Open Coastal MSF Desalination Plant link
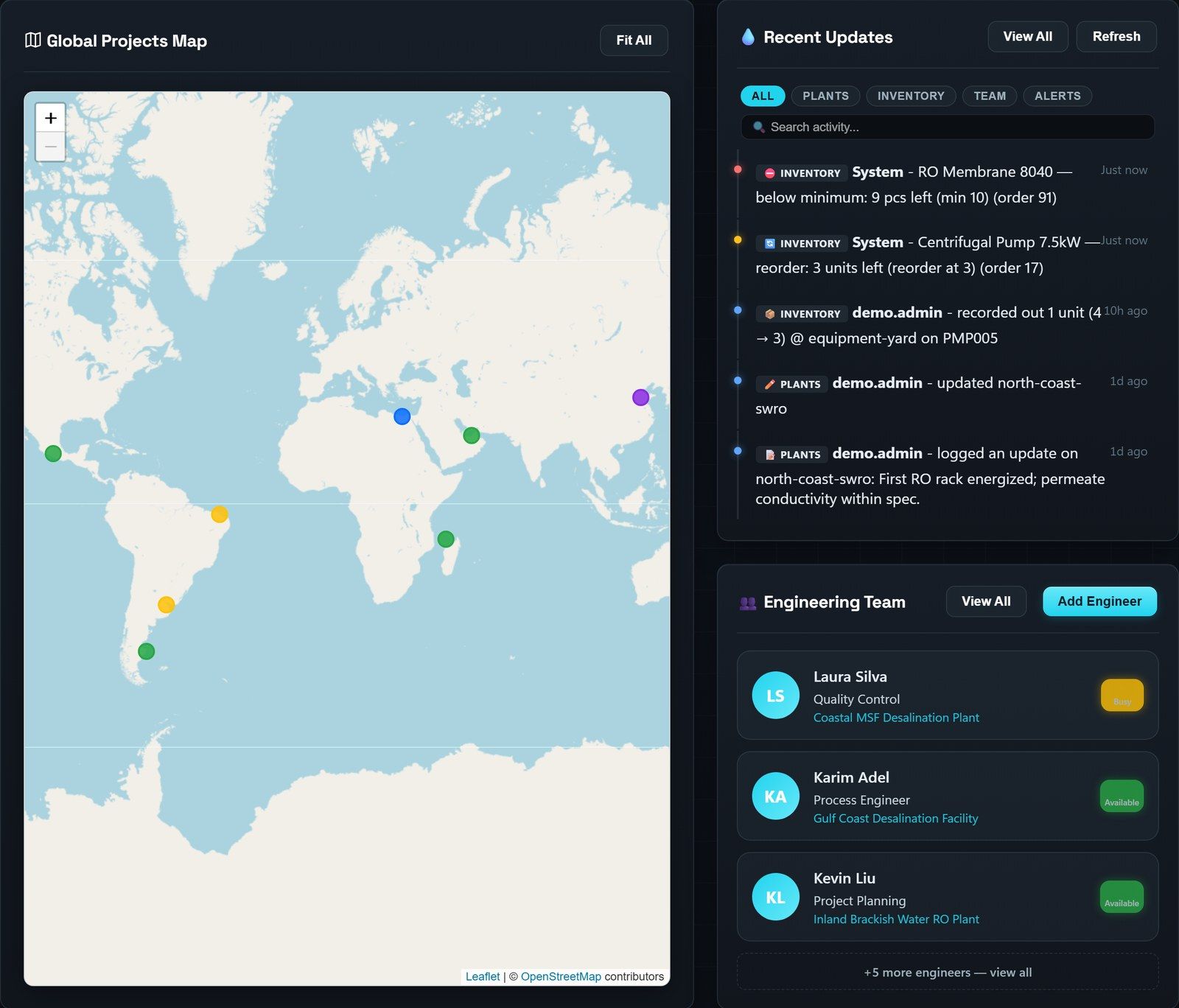 [x=896, y=718]
